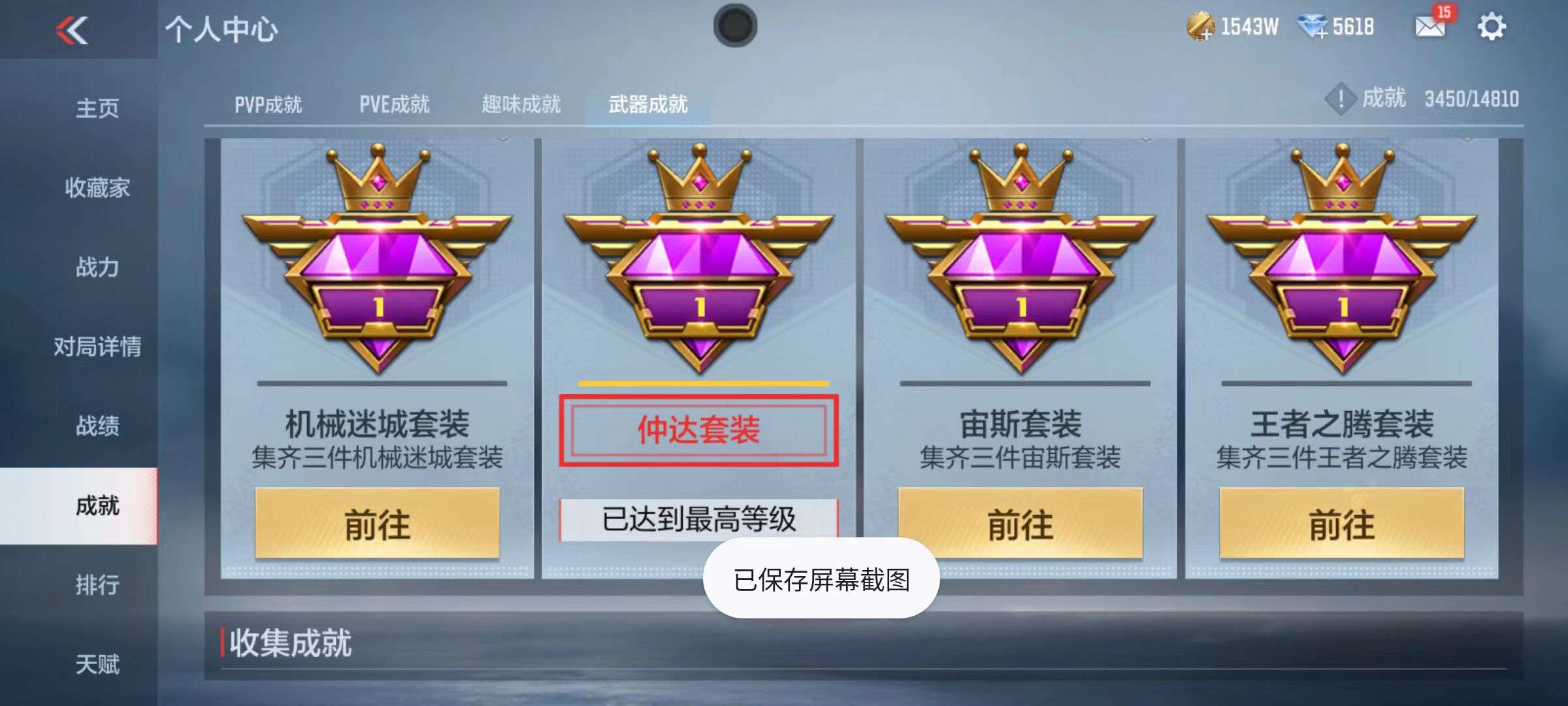Click the highlighted 仲达套装 title

click(698, 430)
